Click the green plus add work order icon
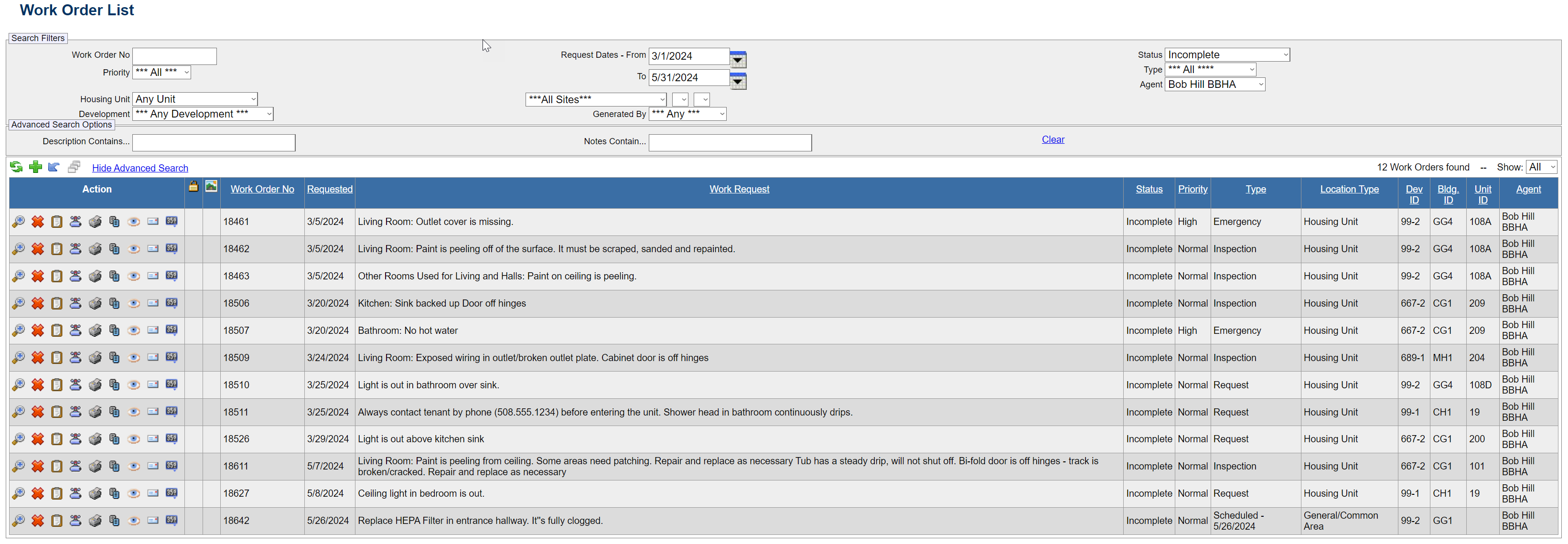The height and width of the screenshot is (544, 1568). pyautogui.click(x=35, y=167)
